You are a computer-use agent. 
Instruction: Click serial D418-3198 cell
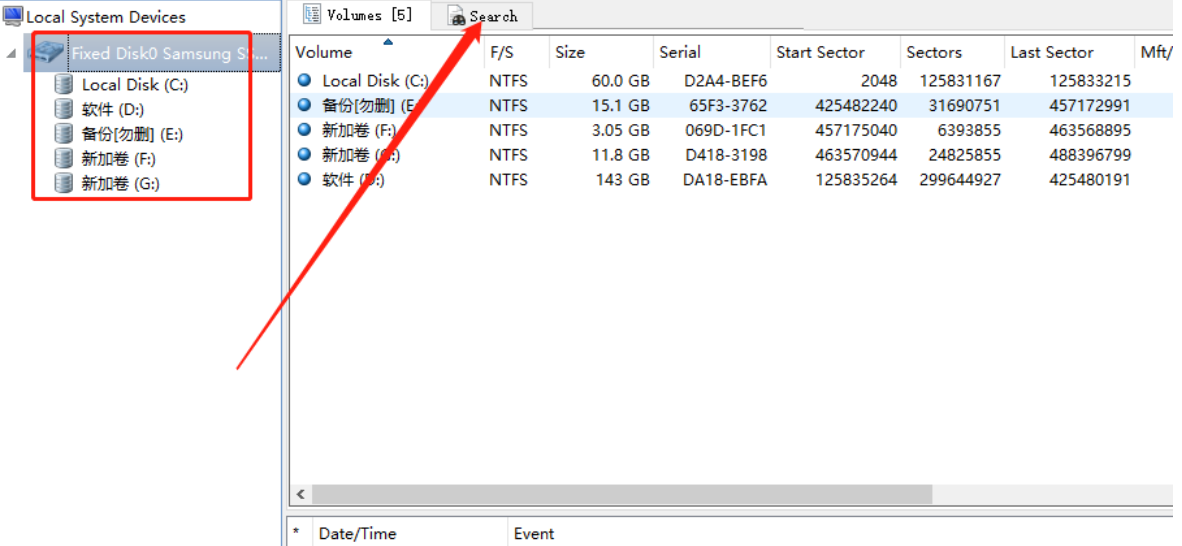coord(726,155)
